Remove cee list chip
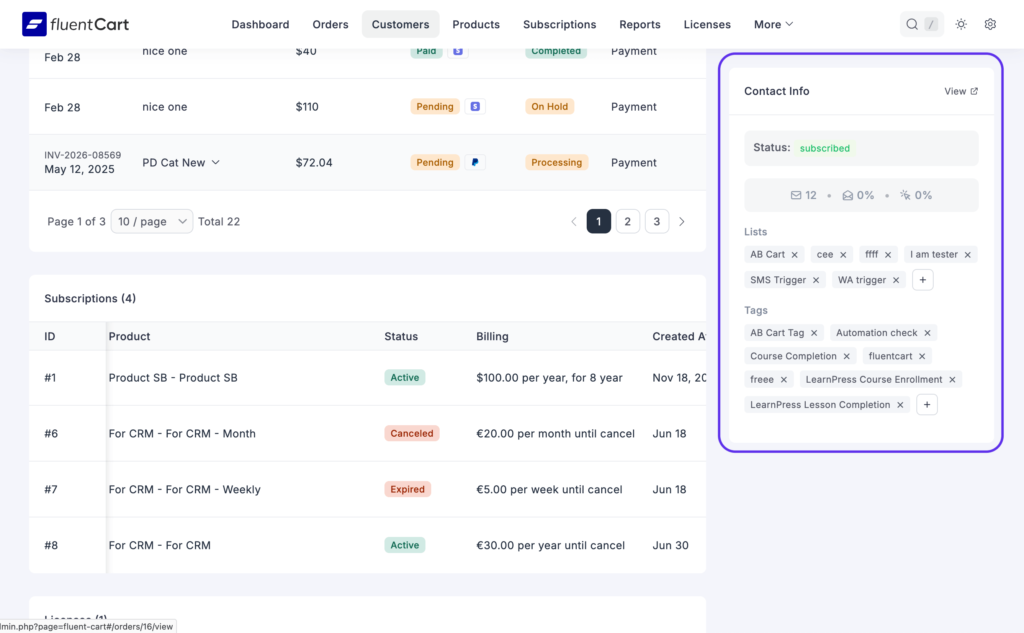This screenshot has width=1024, height=633. 843,255
